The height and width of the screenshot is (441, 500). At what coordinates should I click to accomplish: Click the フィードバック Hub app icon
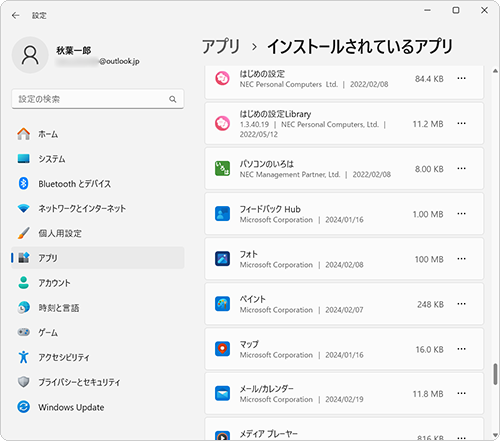click(x=222, y=214)
